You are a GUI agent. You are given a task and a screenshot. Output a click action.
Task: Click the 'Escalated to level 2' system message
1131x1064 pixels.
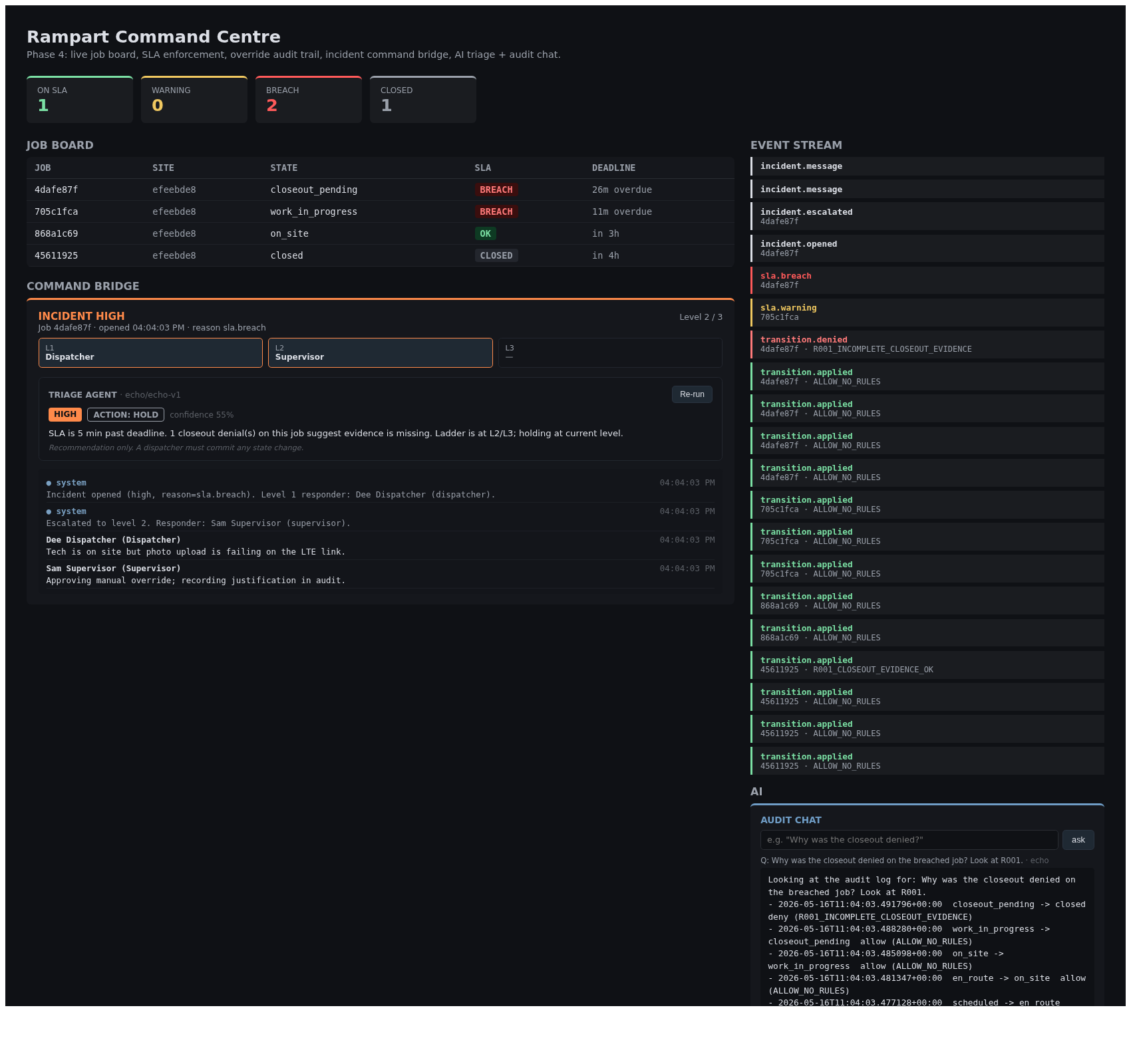tap(381, 517)
